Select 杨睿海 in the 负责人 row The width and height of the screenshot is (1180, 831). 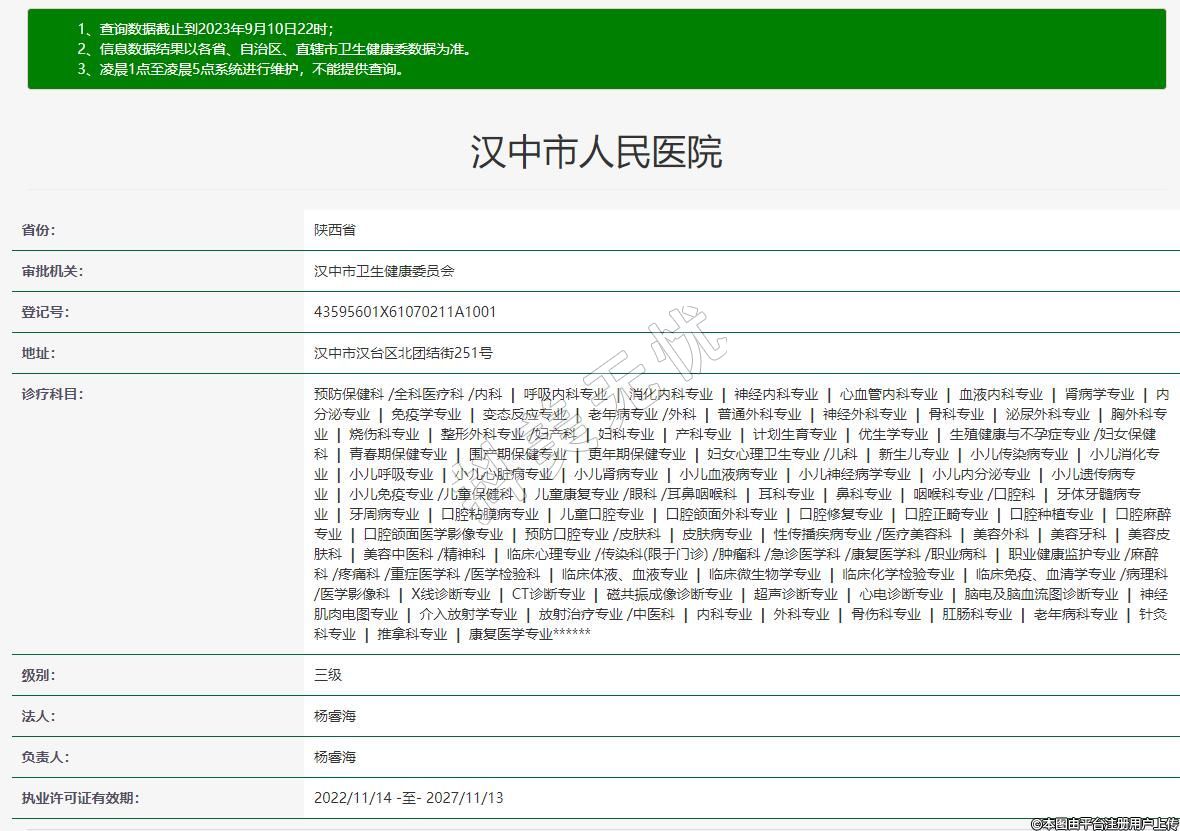(335, 757)
